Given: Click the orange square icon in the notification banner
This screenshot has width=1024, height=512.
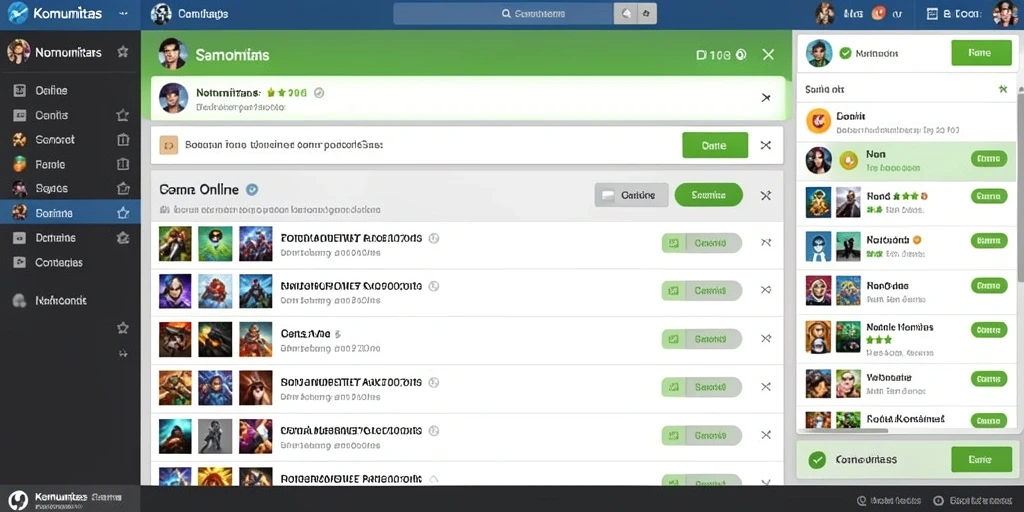Looking at the screenshot, I should (168, 144).
